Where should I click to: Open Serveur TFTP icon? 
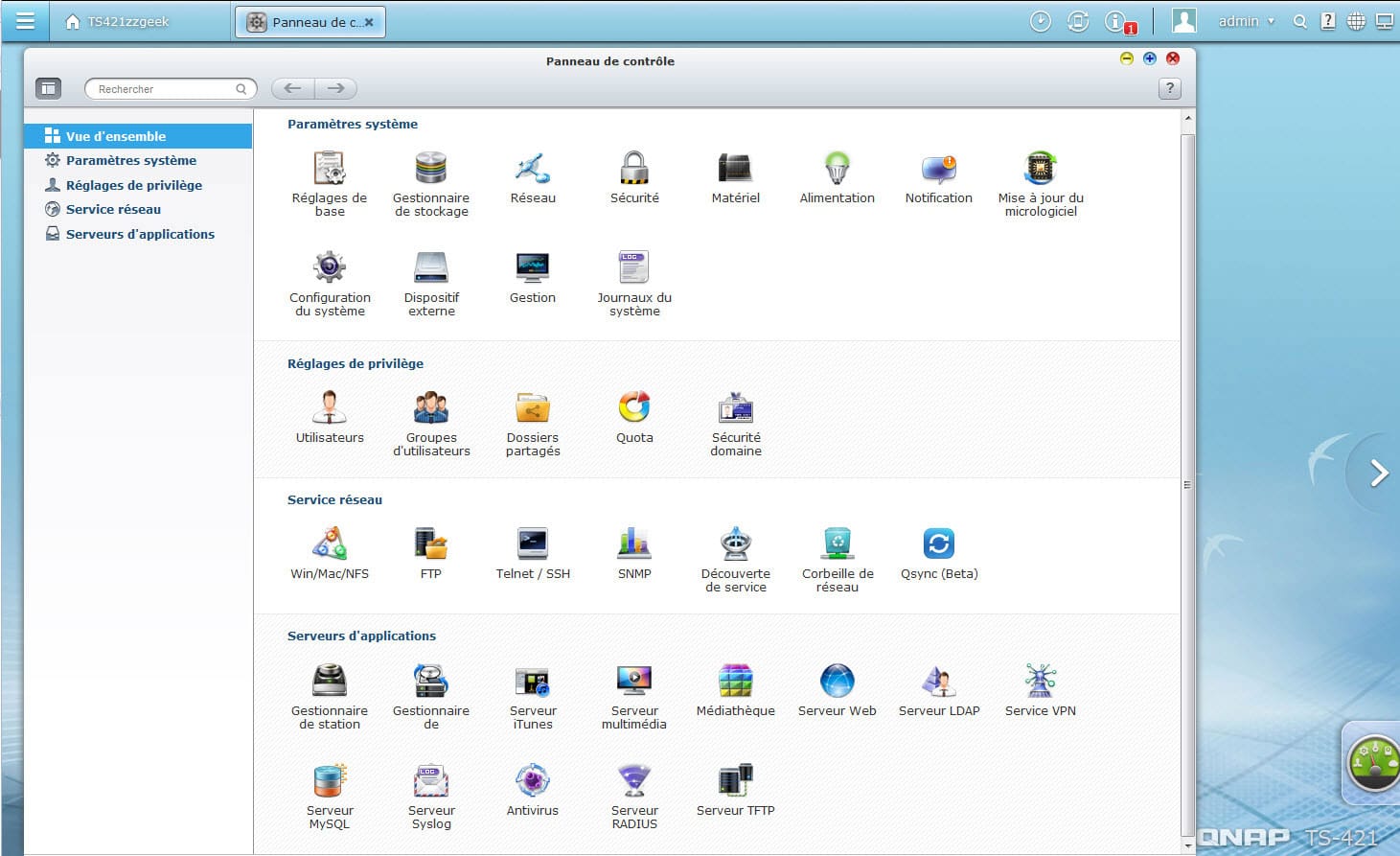click(736, 780)
